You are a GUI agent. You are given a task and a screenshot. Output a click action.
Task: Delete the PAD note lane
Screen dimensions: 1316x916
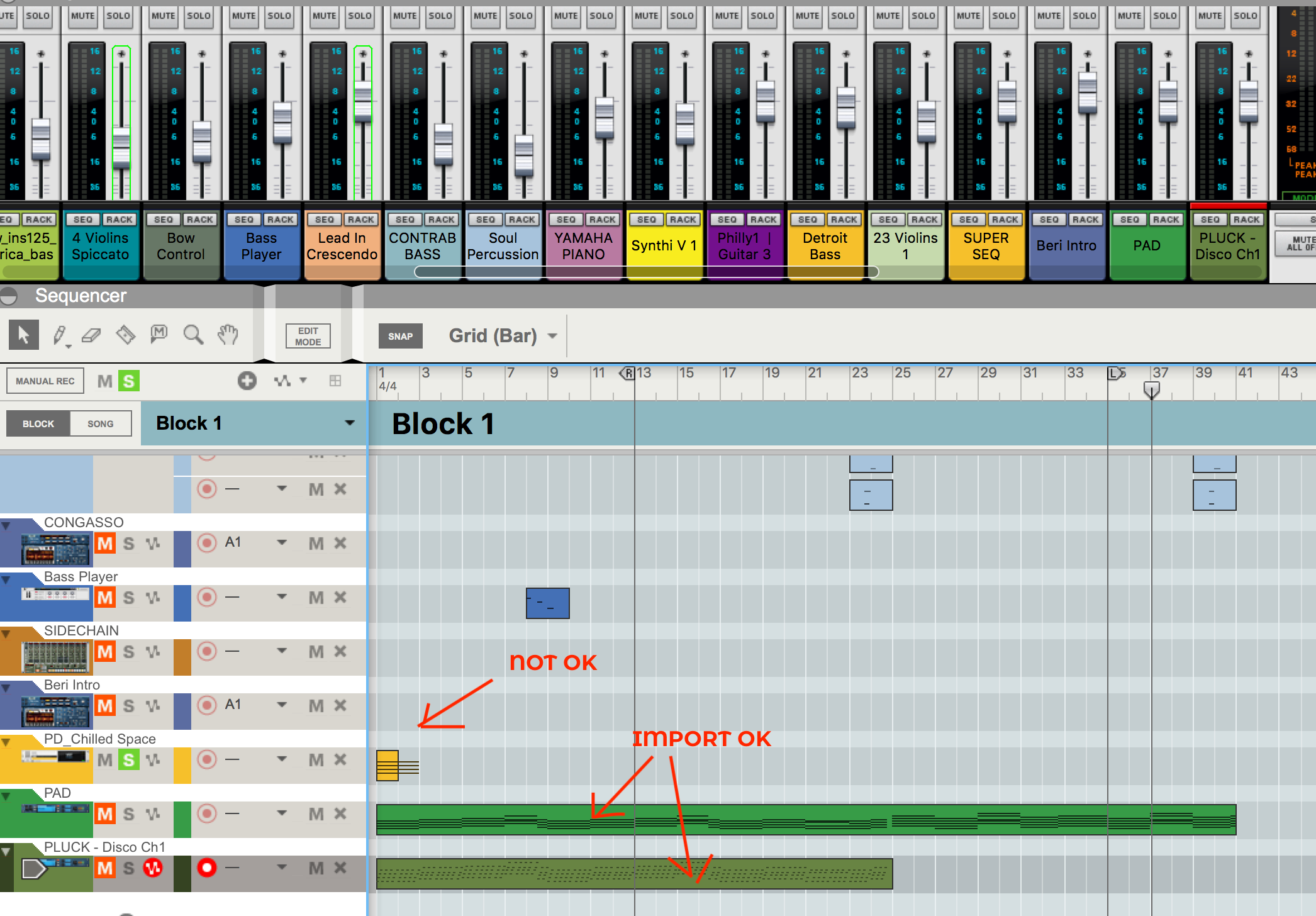(x=340, y=813)
